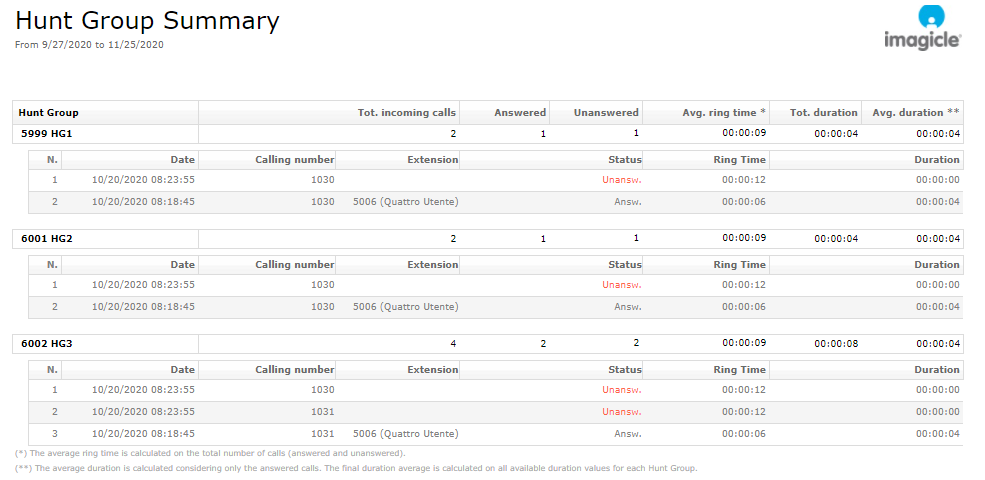
Task: Click the report date range subtitle
Action: (x=89, y=45)
